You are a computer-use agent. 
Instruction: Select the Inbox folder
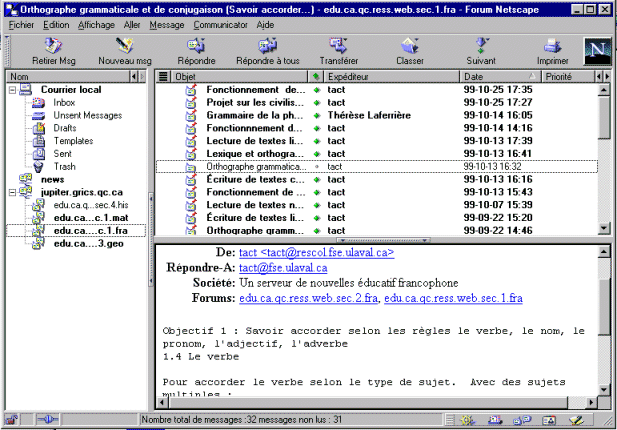64,103
